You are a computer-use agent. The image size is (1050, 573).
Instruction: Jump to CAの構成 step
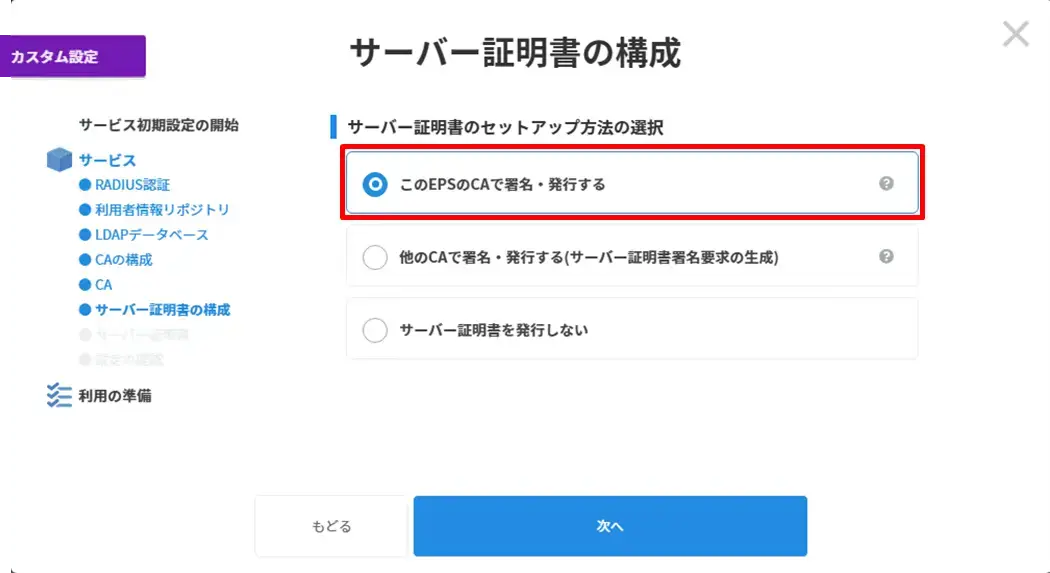tap(123, 260)
